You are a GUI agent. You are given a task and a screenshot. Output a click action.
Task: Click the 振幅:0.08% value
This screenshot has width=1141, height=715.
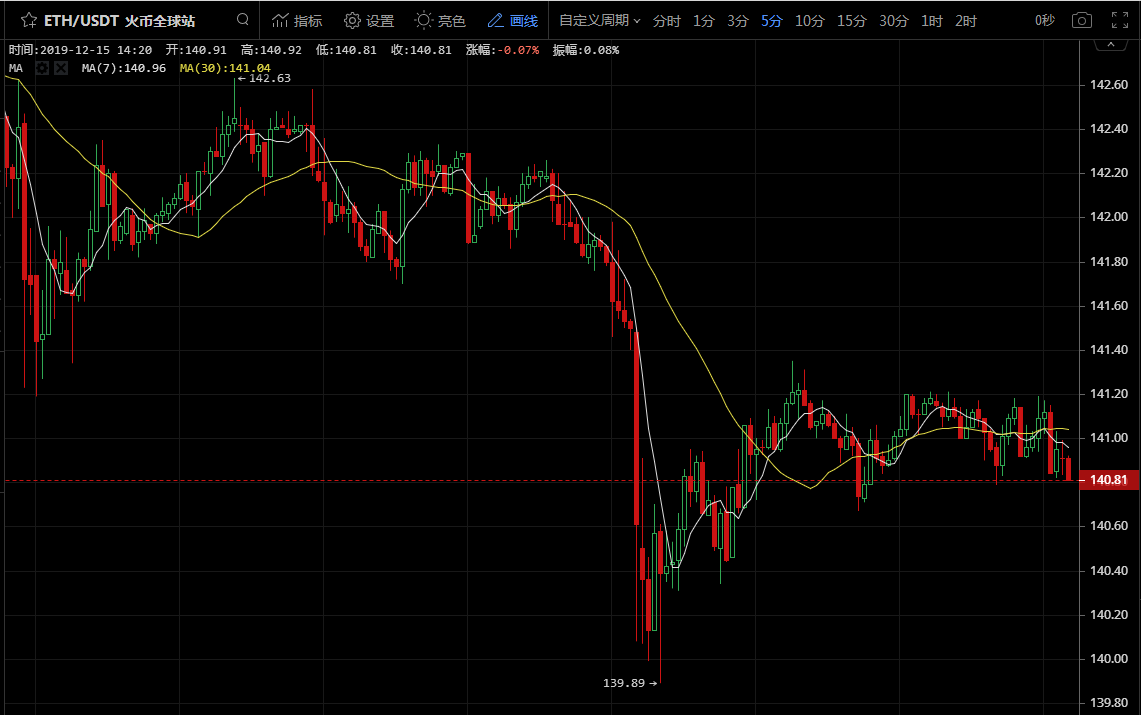[586, 50]
